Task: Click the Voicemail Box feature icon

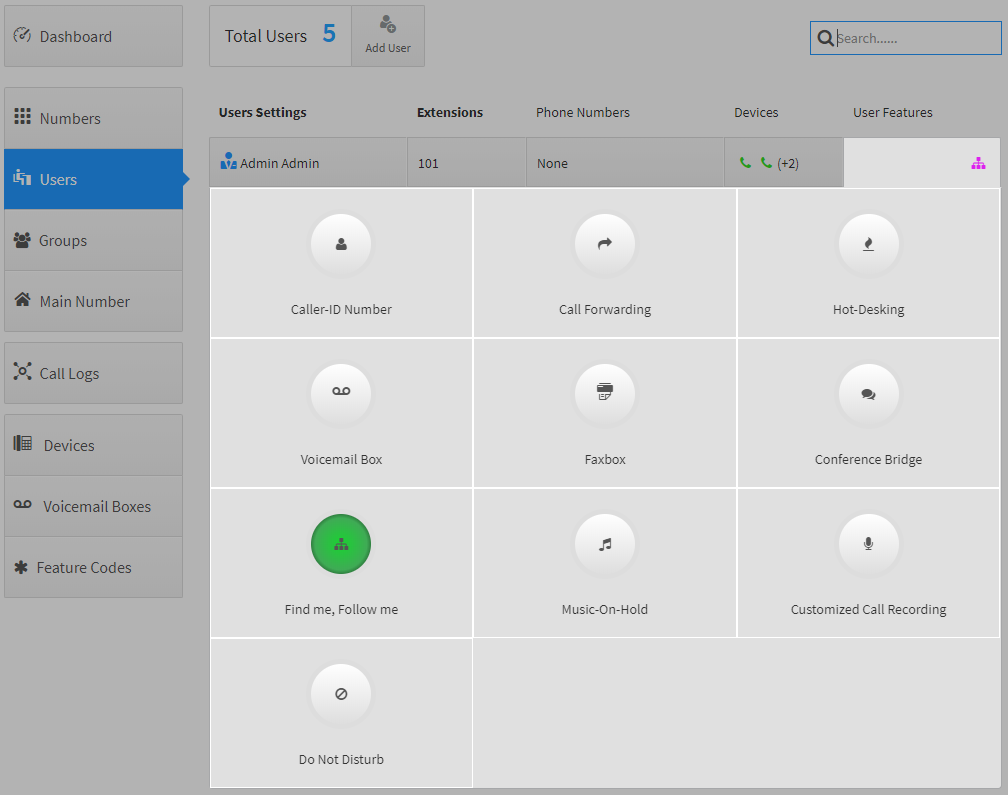Action: point(341,394)
